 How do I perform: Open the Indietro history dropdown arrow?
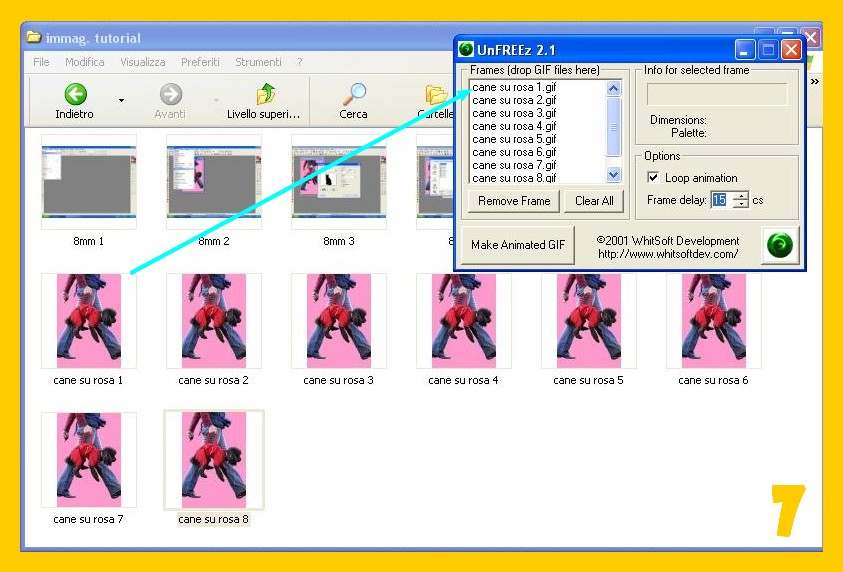[122, 100]
